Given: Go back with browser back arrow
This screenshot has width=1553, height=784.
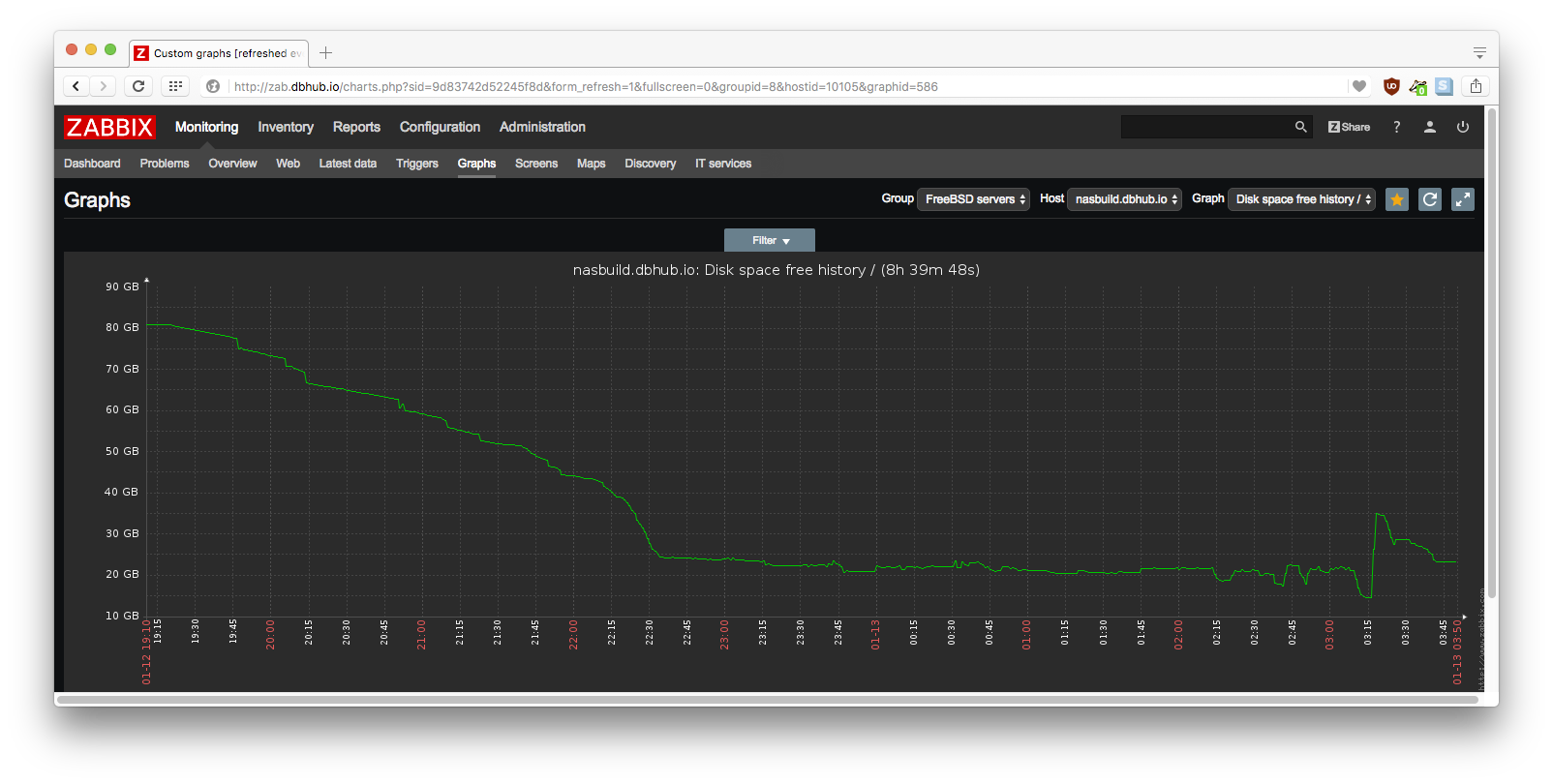Looking at the screenshot, I should click(76, 86).
